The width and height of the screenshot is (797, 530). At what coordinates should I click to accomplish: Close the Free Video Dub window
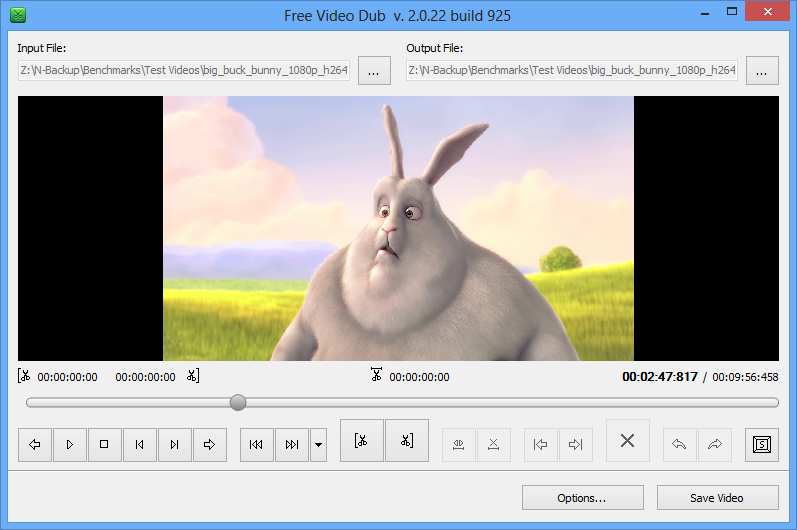click(768, 11)
